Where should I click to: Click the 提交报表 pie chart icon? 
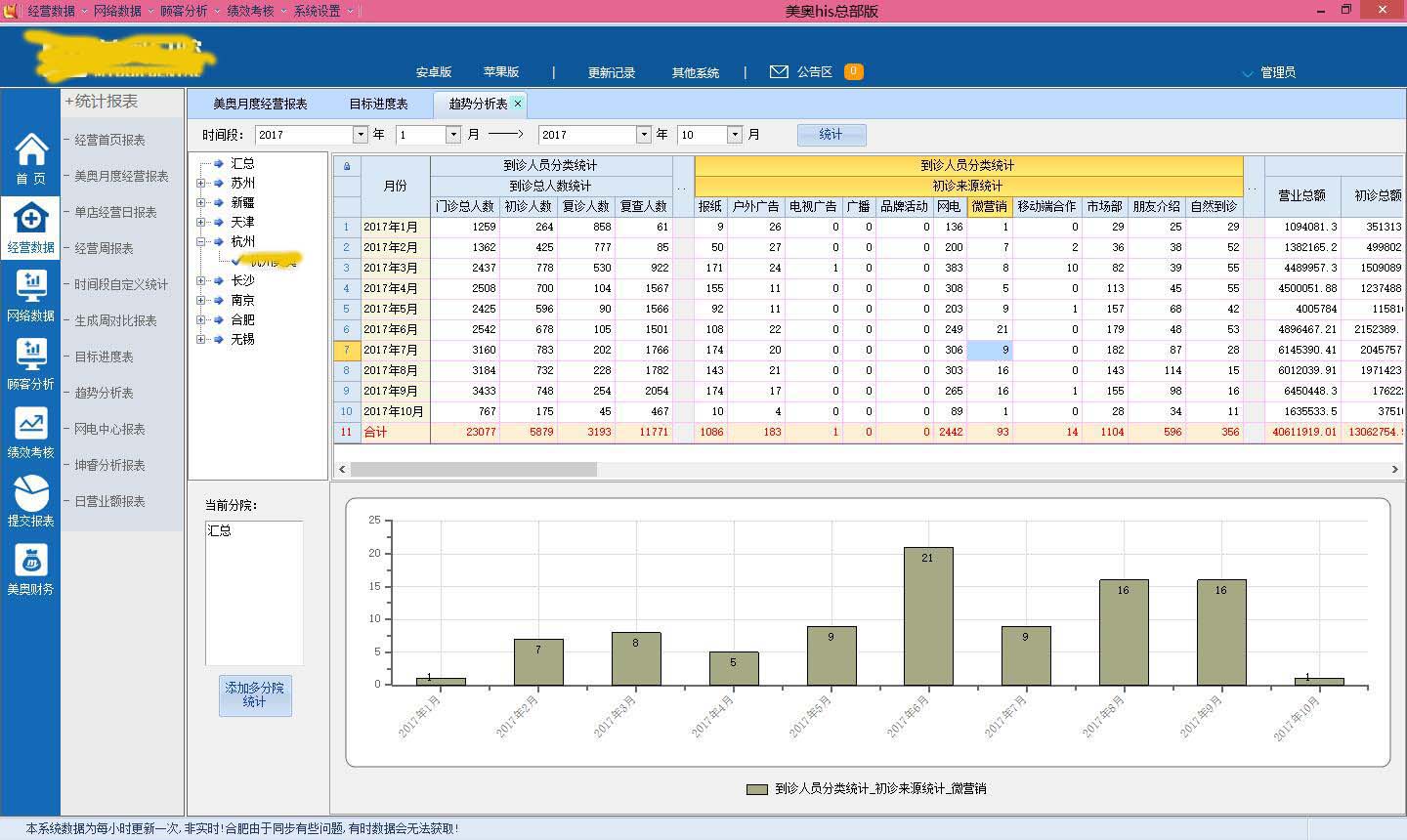(x=30, y=492)
